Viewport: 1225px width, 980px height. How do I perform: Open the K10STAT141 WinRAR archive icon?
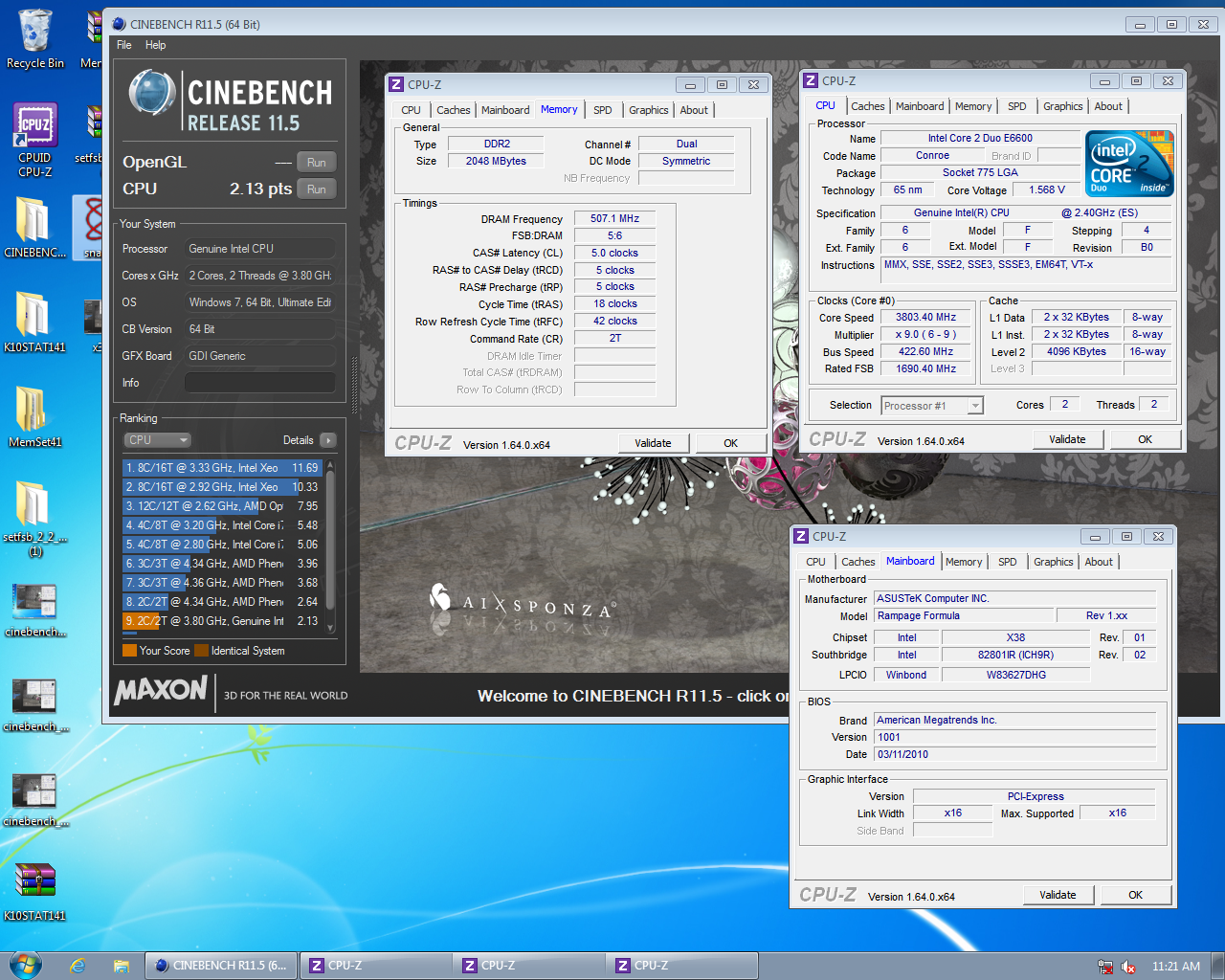click(x=34, y=892)
